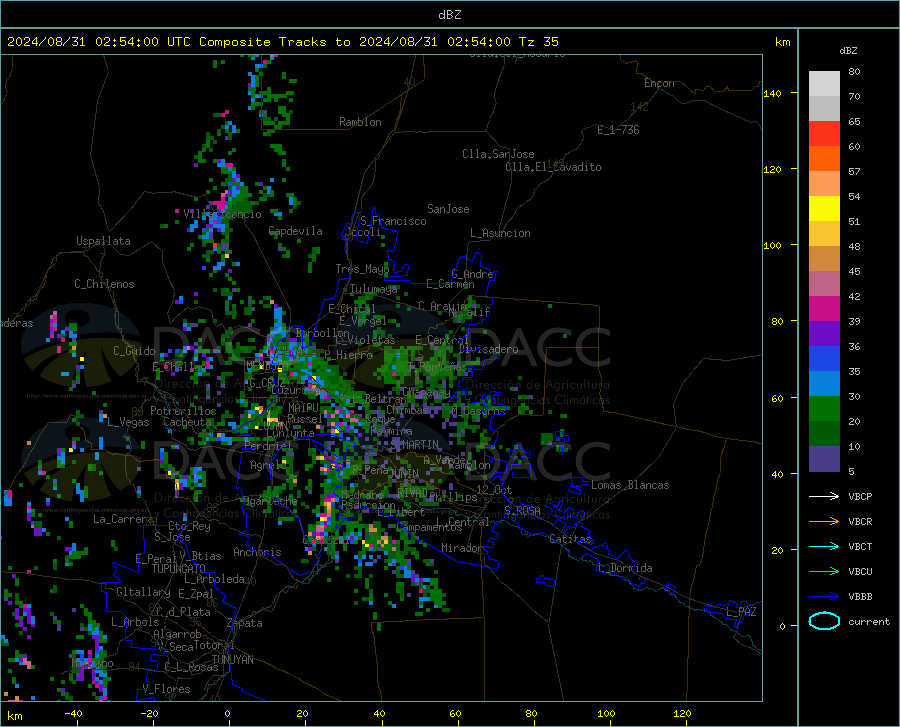Select the magenta 39–42 dBZ swatch
The image size is (900, 727).
(824, 309)
